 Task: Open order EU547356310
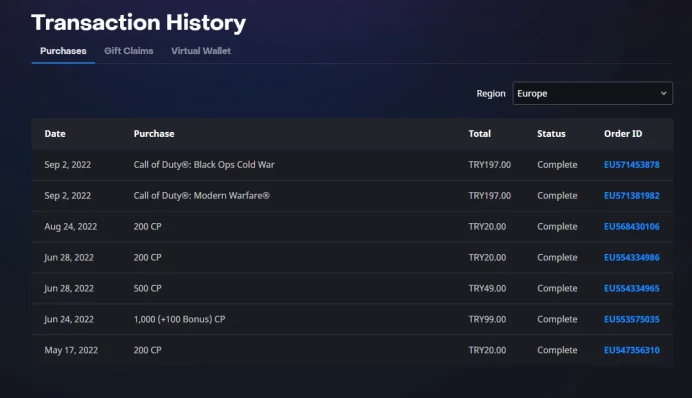632,350
